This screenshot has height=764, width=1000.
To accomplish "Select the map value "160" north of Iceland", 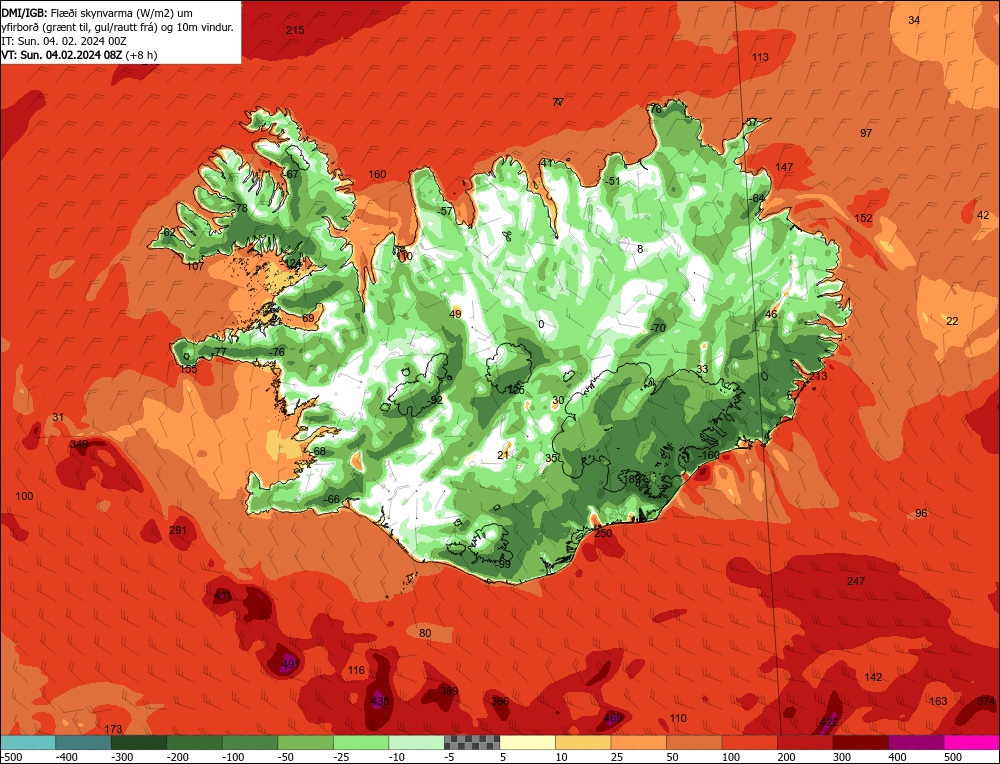I will point(377,174).
